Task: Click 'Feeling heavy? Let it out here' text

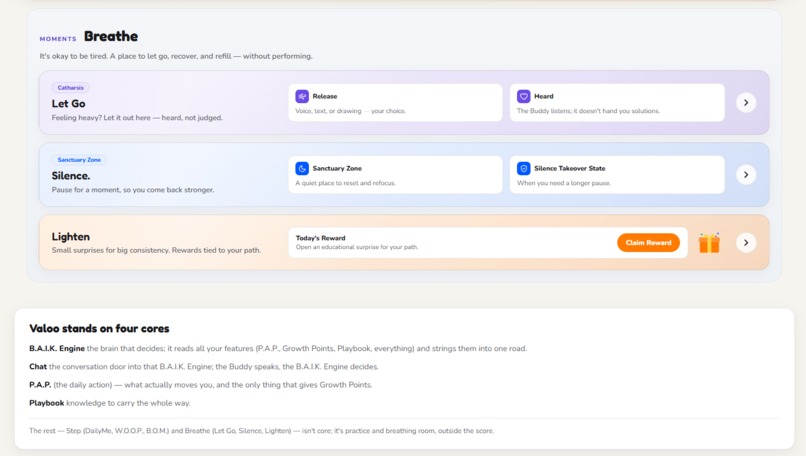Action: 137,118
